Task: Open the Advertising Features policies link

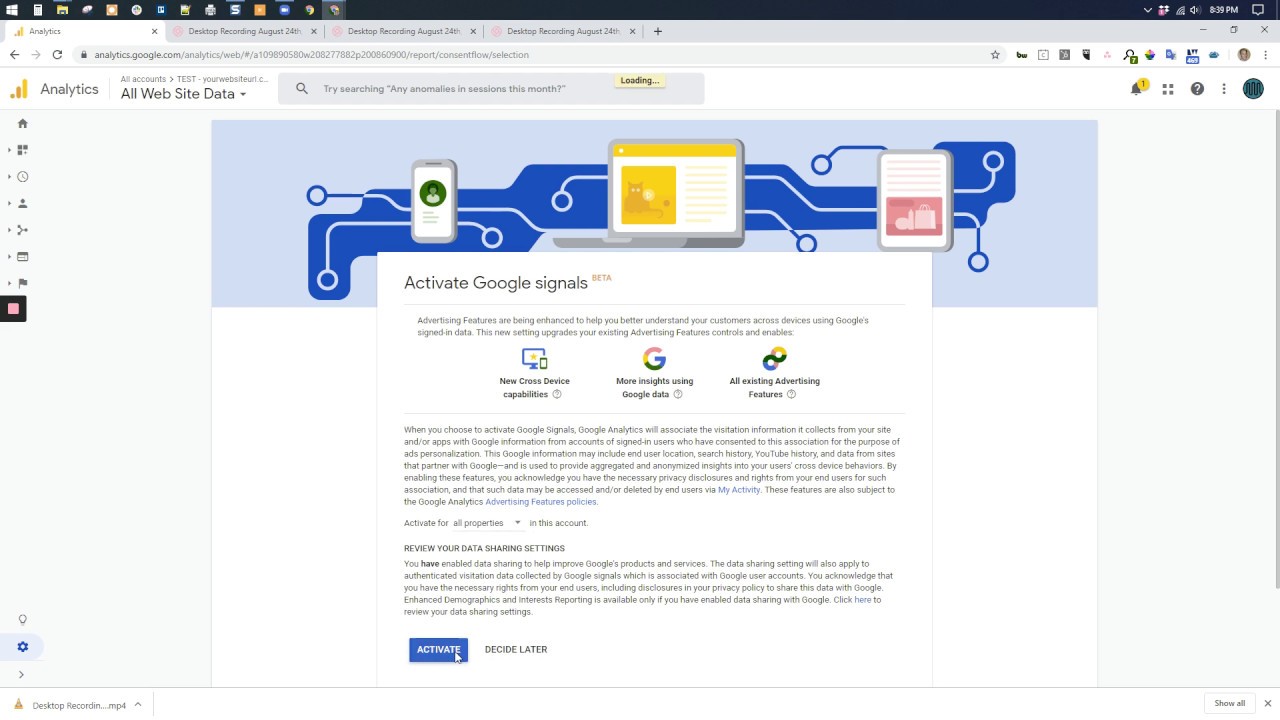Action: pos(541,502)
